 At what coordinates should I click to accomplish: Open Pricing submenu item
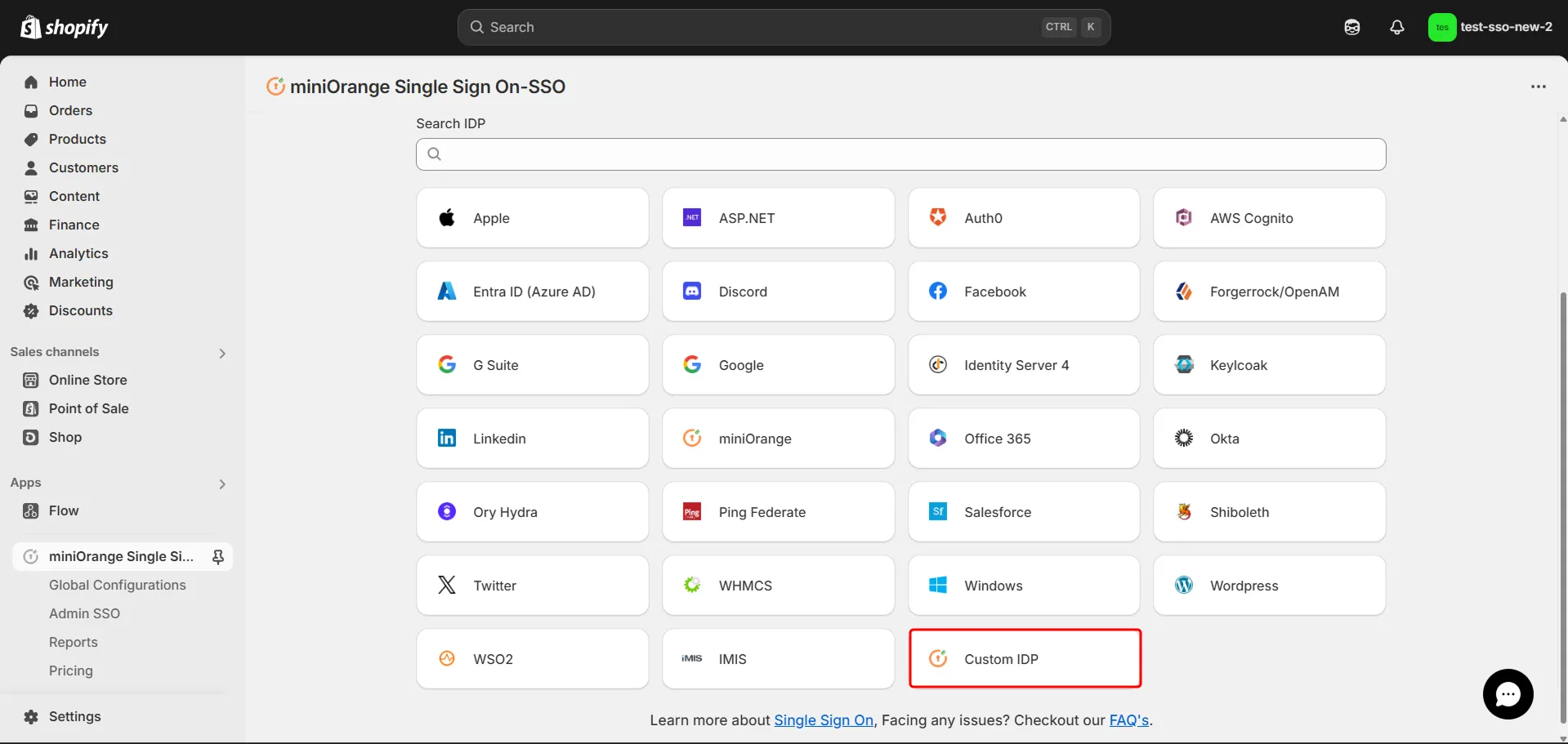(71, 670)
